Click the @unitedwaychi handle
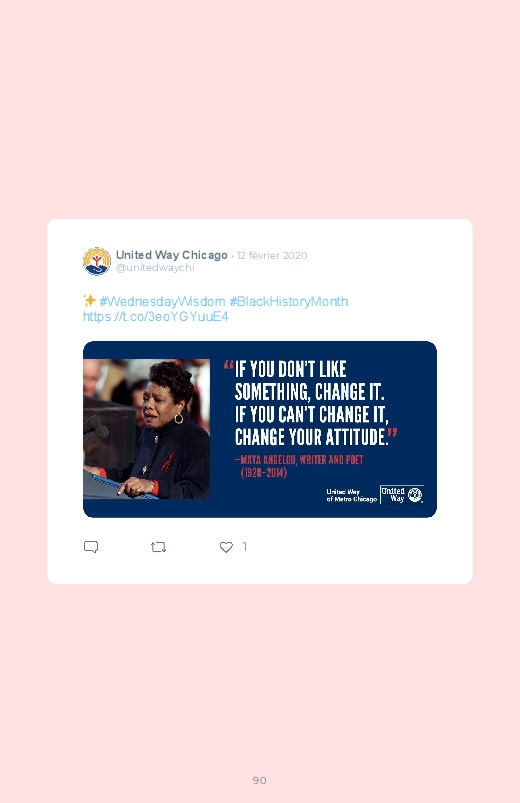The height and width of the screenshot is (803, 520). pyautogui.click(x=155, y=267)
